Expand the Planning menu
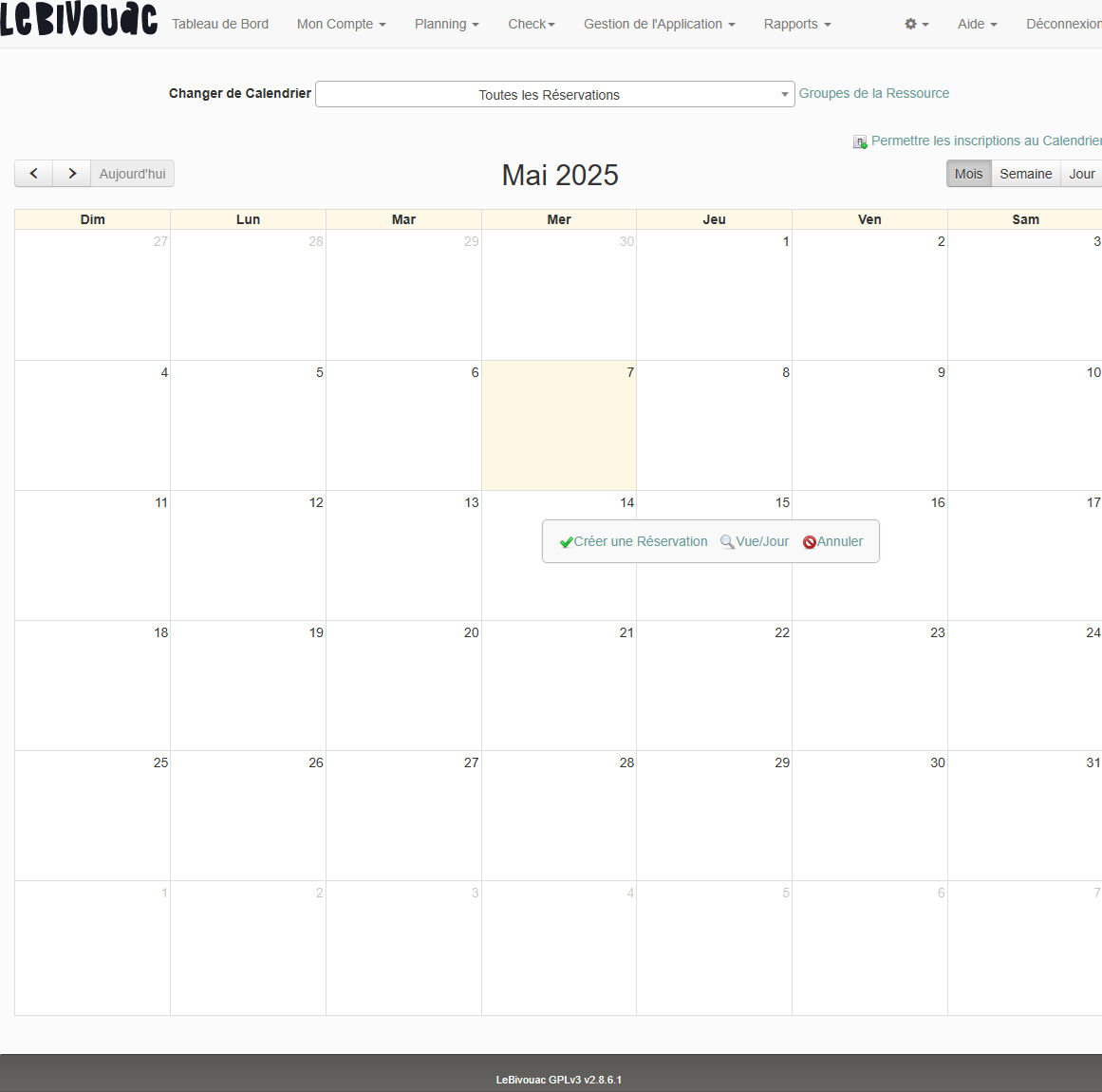This screenshot has width=1102, height=1092. (446, 24)
